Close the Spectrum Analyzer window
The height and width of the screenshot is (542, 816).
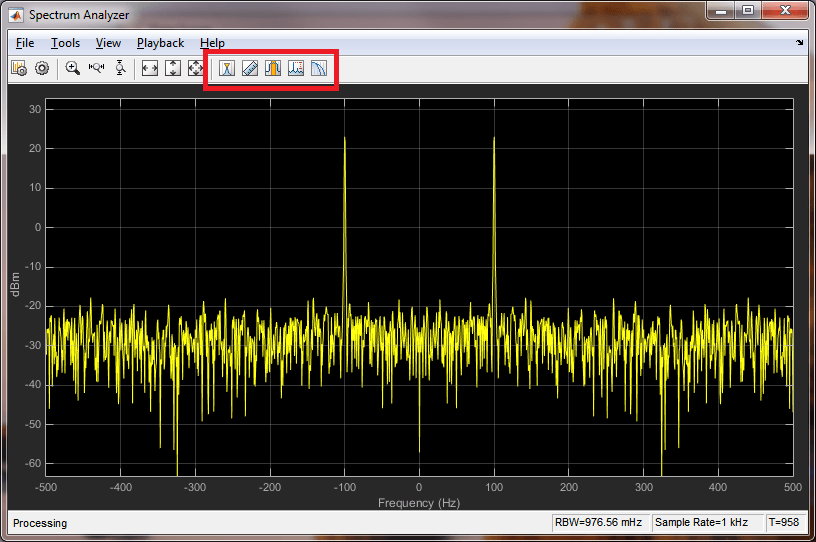[x=785, y=10]
